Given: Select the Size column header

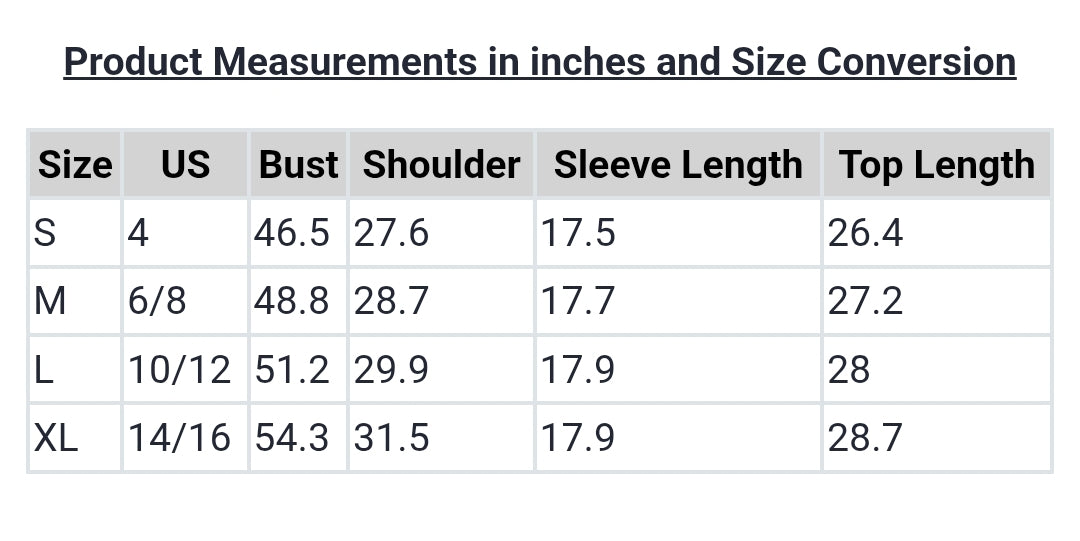Looking at the screenshot, I should [75, 165].
